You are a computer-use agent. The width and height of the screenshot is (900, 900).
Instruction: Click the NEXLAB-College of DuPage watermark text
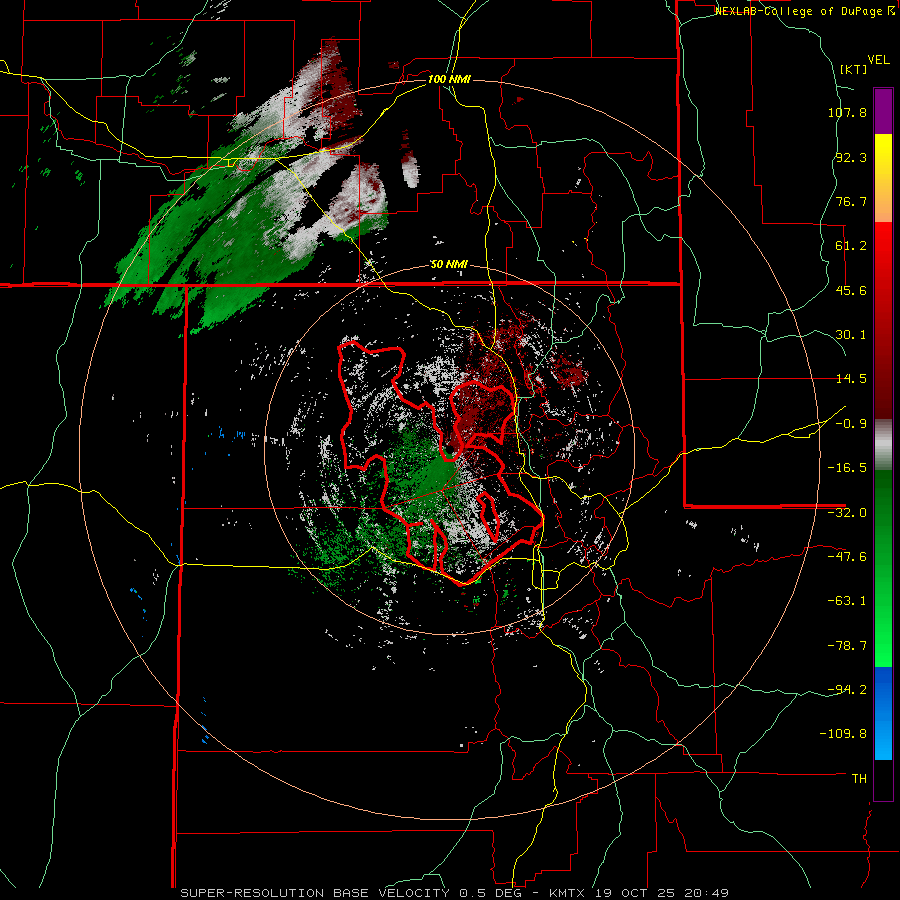coord(804,11)
